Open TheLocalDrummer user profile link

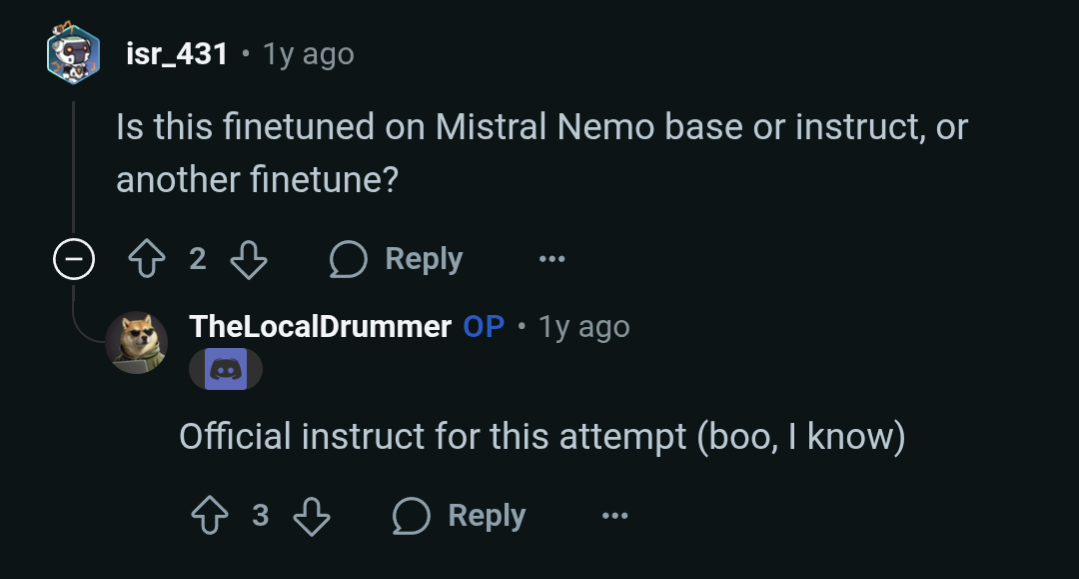pos(321,326)
